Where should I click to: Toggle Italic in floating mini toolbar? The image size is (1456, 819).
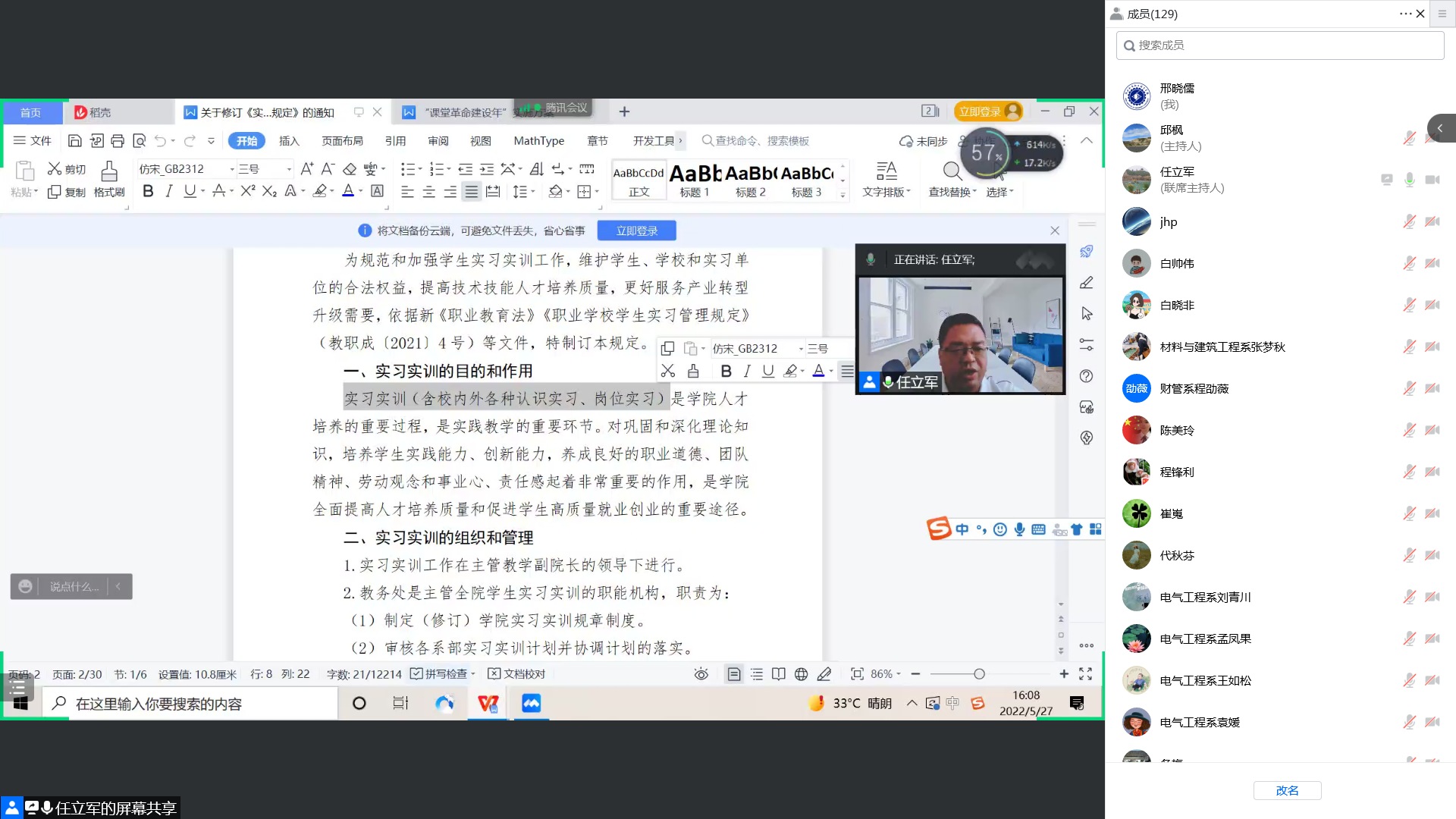[747, 371]
